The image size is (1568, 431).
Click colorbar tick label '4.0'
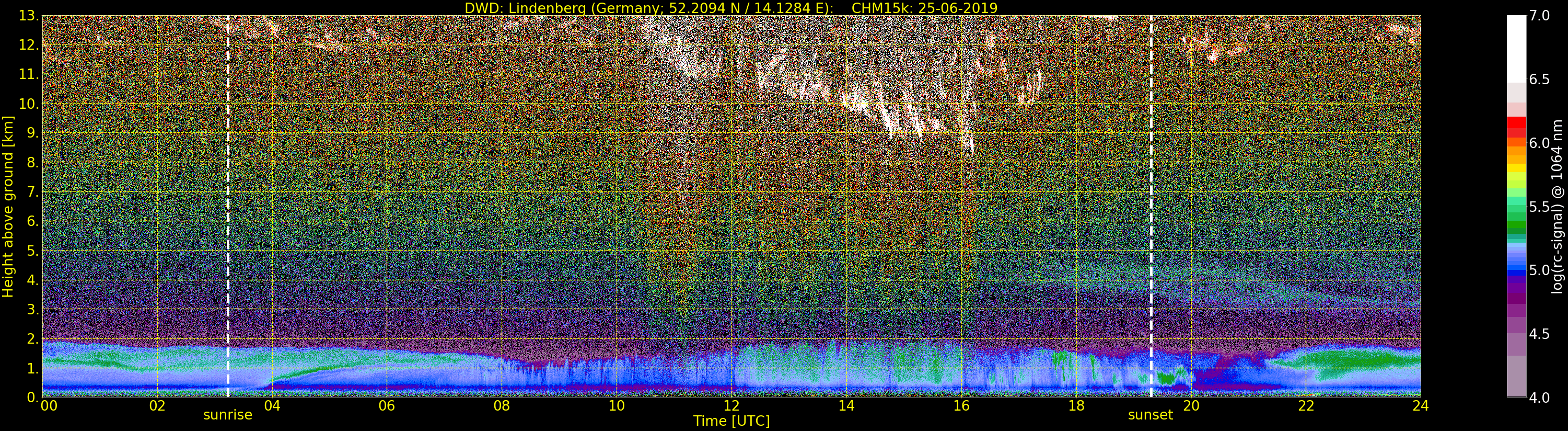coord(1539,398)
